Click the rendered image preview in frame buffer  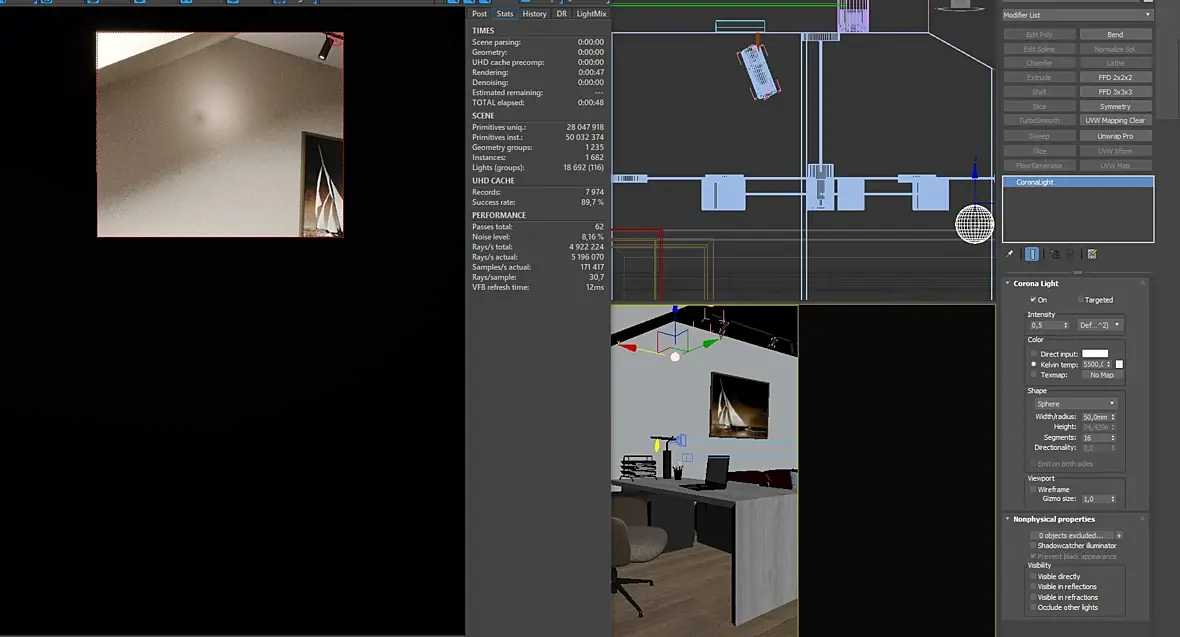(220, 134)
